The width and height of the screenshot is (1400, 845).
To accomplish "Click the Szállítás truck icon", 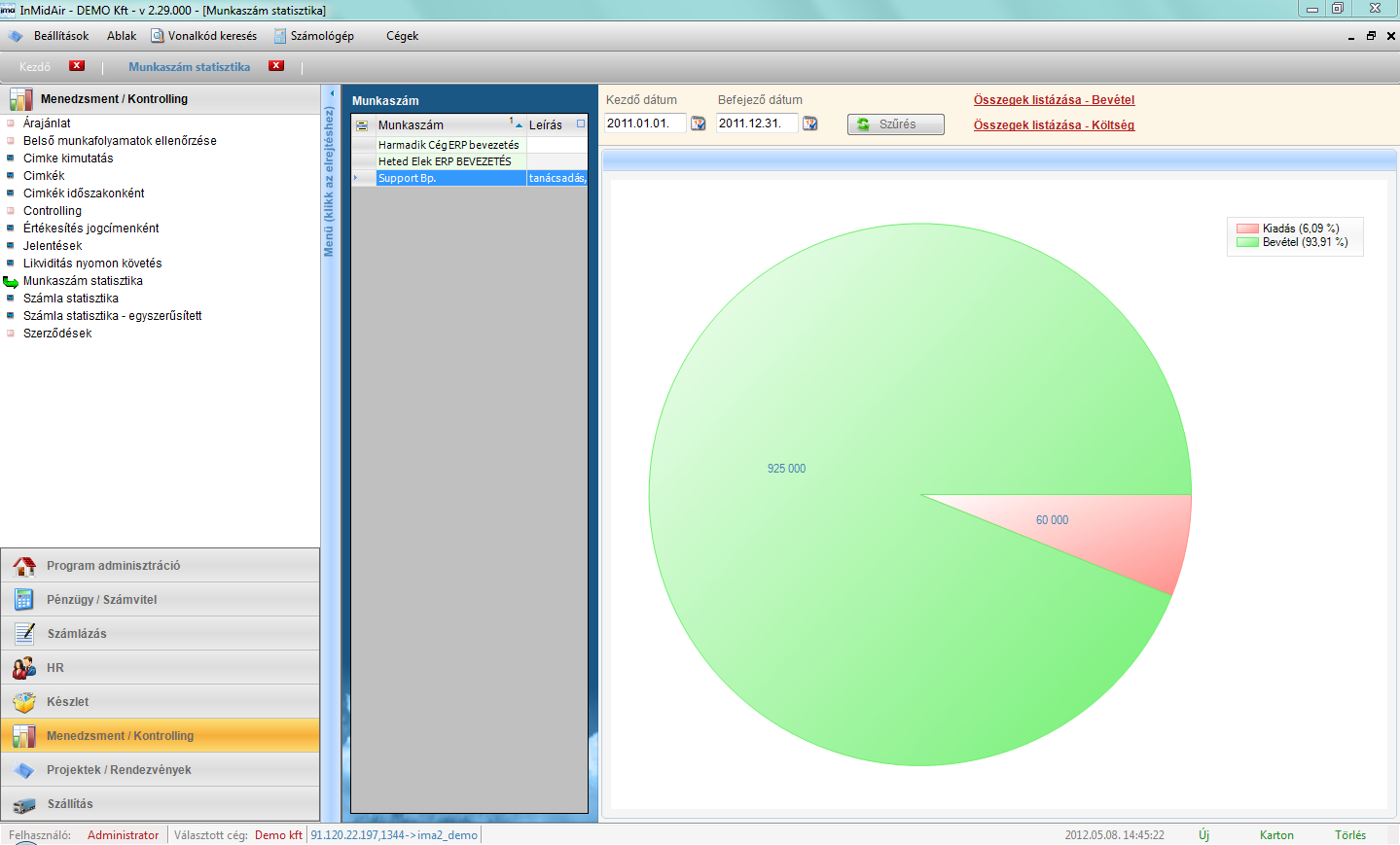I will pos(24,805).
